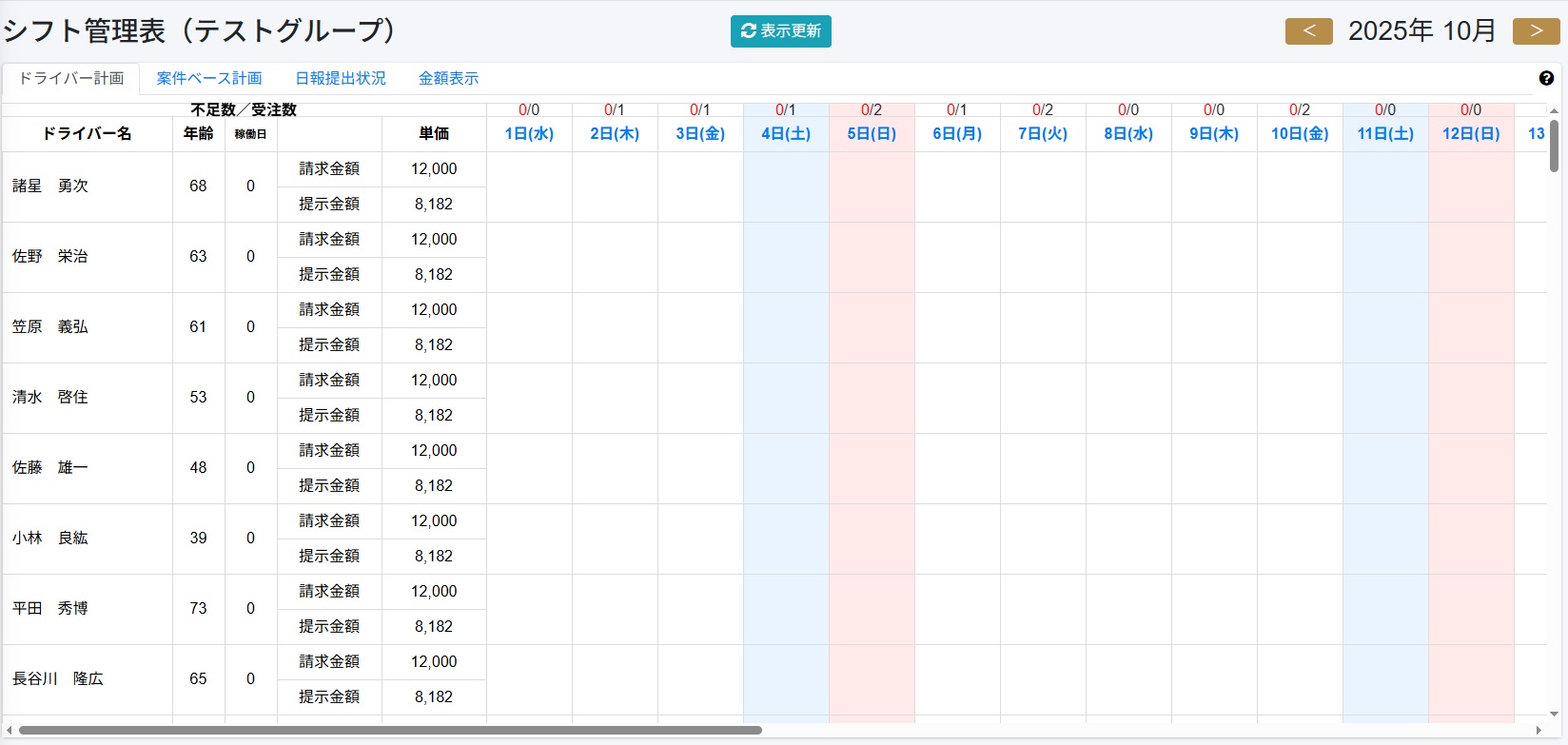Image resolution: width=1568 pixels, height=745 pixels.
Task: Select driver name 諸星 勇次
Action: 50,186
